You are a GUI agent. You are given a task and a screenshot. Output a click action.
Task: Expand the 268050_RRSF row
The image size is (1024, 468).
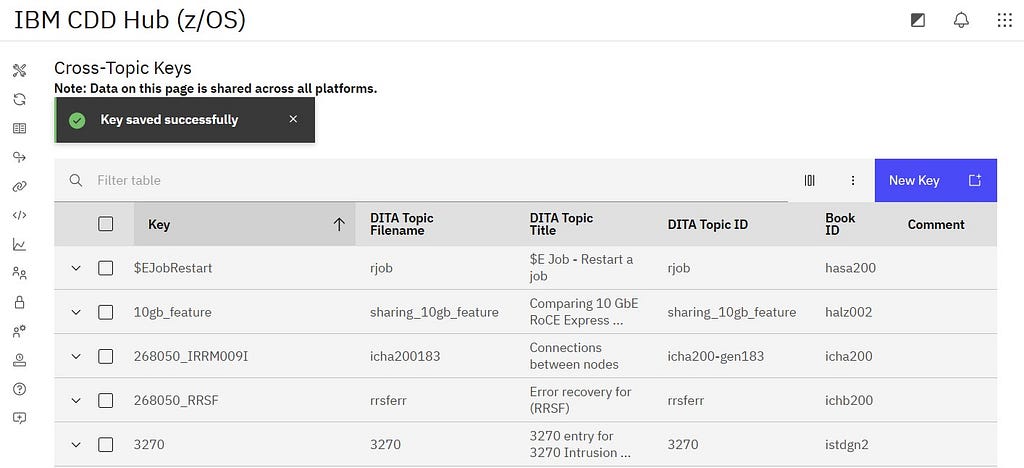(75, 400)
